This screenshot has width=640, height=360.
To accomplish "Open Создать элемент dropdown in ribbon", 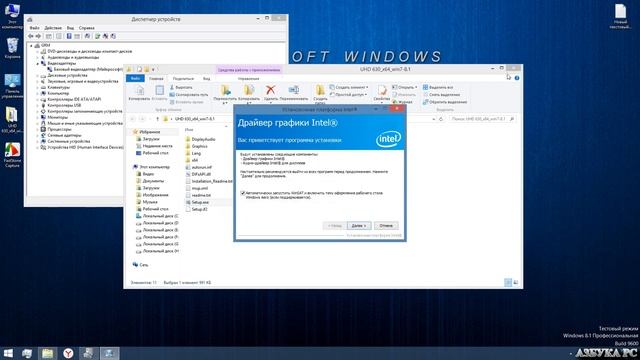I will [x=349, y=87].
